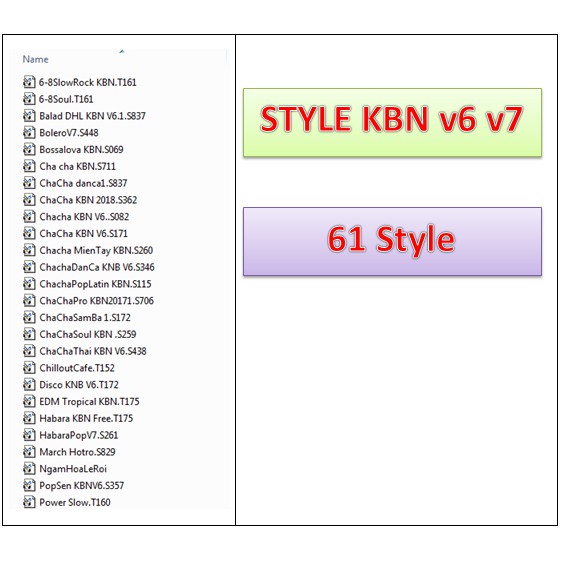Select file name EDM Tropical KBN.T175

89,402
